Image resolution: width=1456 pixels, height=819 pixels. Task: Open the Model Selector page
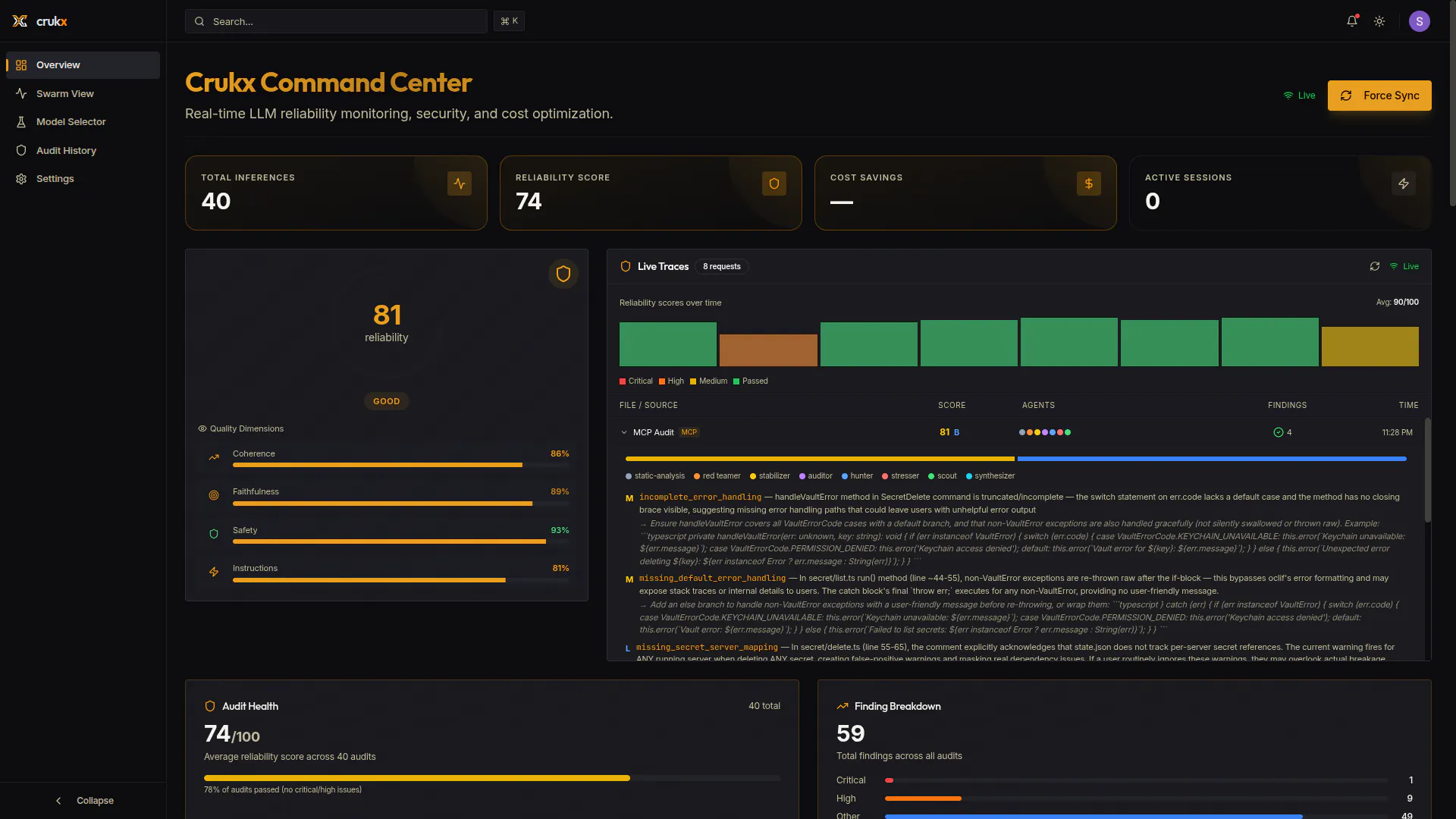point(83,122)
